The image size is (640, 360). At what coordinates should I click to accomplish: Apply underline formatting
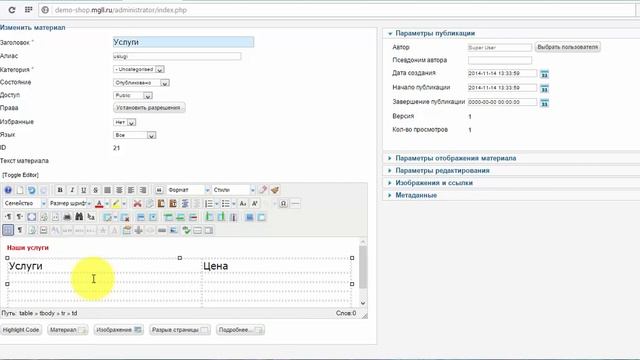pyautogui.click(x=84, y=190)
